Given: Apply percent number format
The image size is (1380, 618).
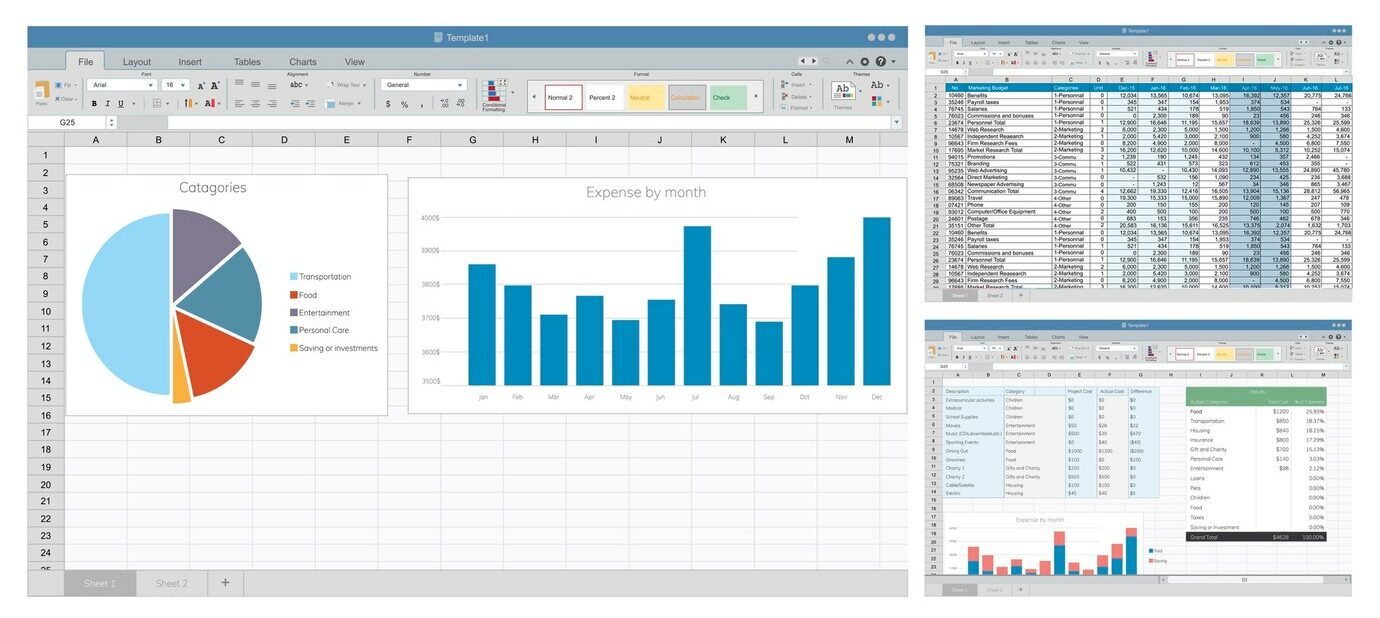Looking at the screenshot, I should (x=404, y=104).
